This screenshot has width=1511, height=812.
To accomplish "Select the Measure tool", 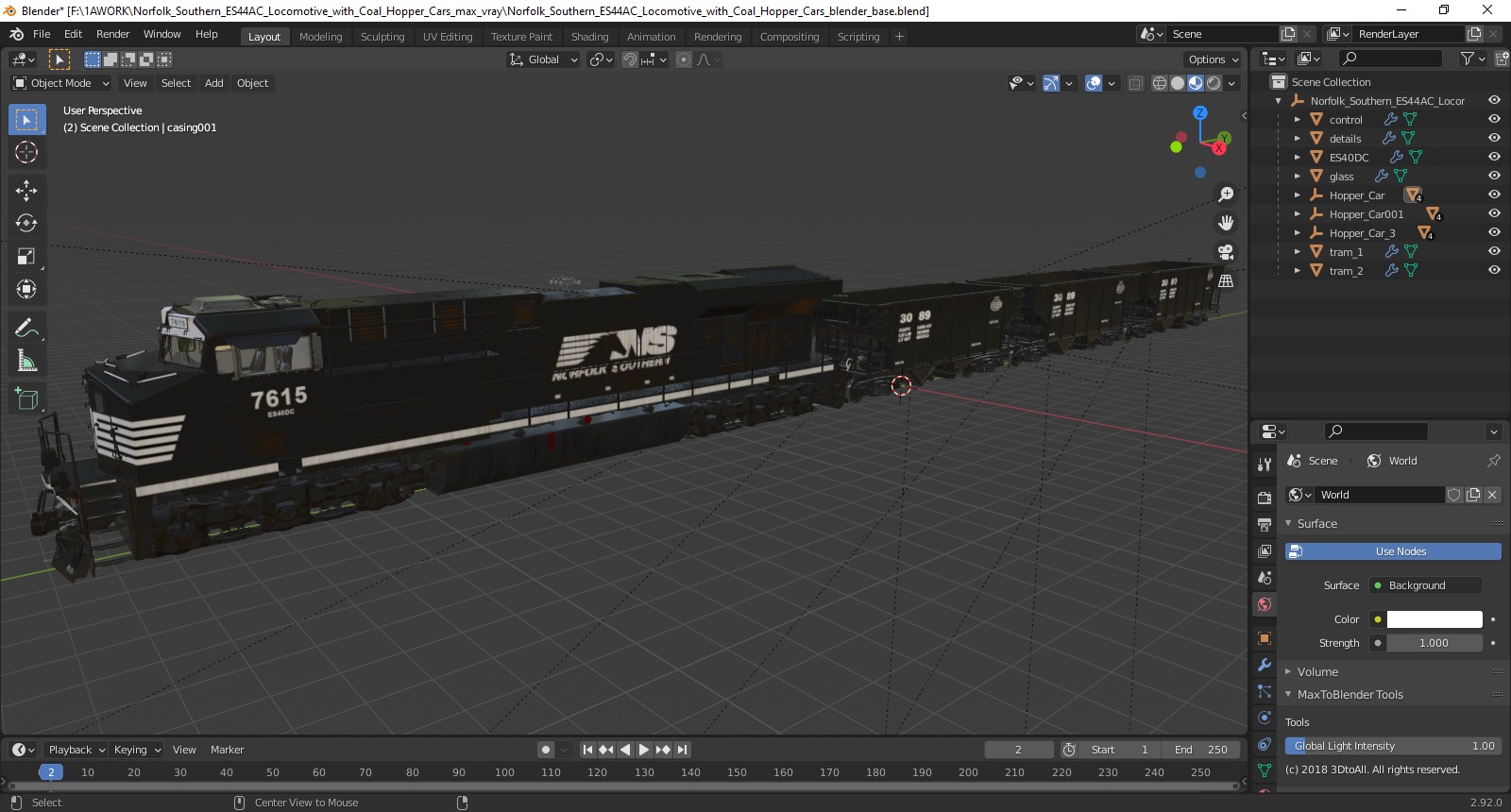I will point(26,361).
